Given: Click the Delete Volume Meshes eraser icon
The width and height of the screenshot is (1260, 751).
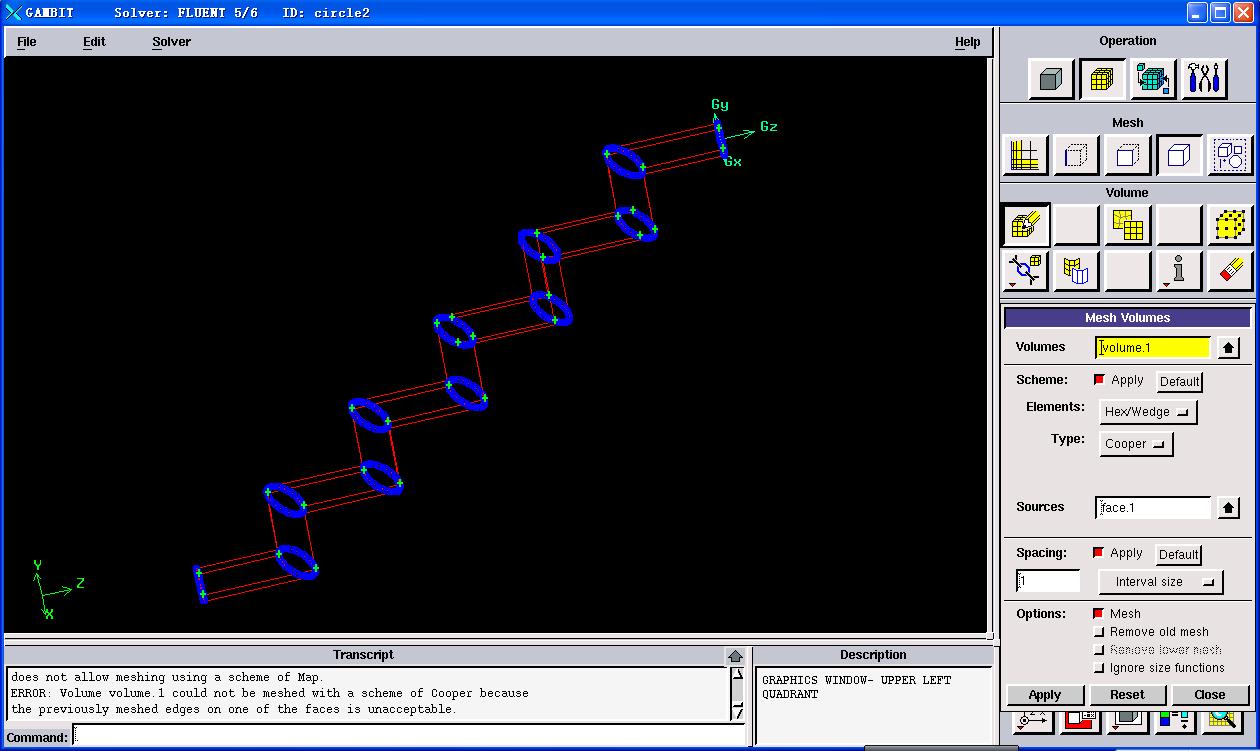Looking at the screenshot, I should pos(1229,270).
